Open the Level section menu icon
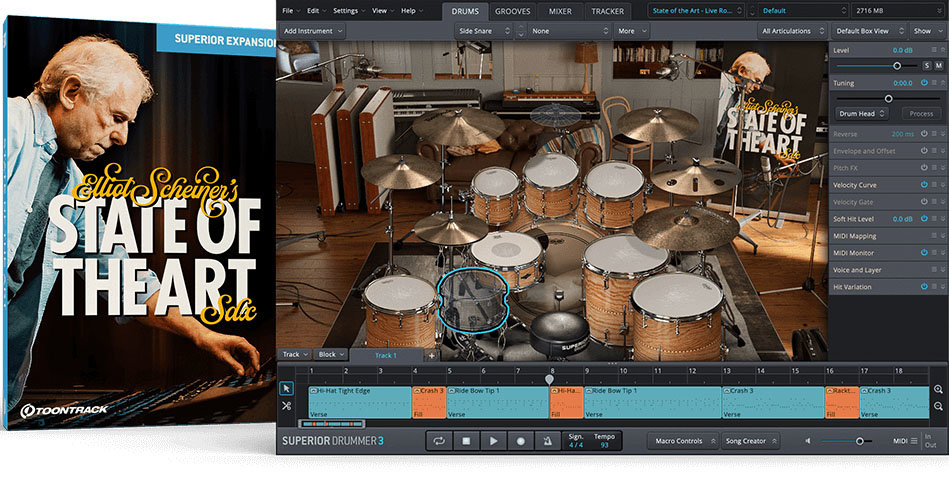This screenshot has width=949, height=487. pyautogui.click(x=934, y=50)
